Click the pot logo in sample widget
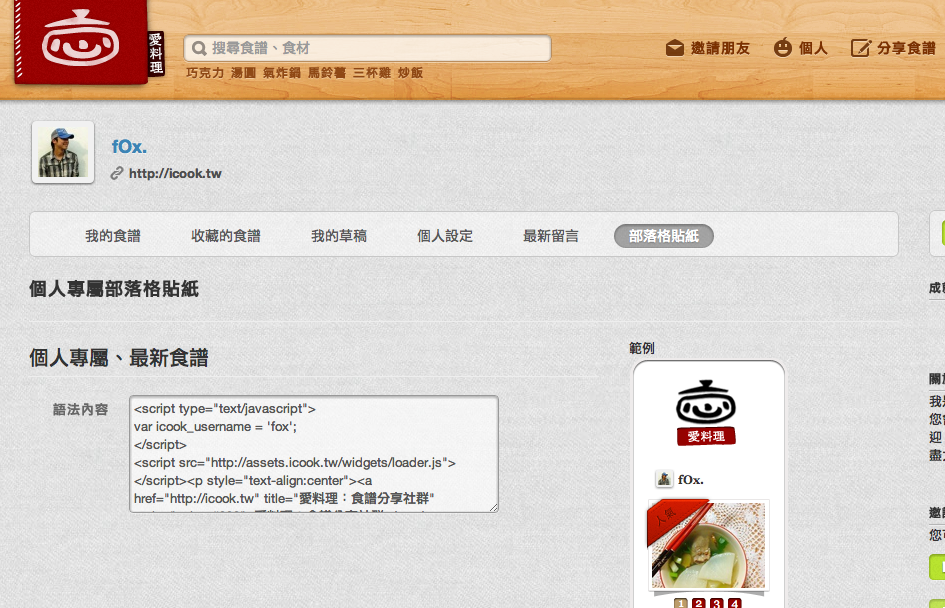Image resolution: width=945 pixels, height=608 pixels. 706,413
